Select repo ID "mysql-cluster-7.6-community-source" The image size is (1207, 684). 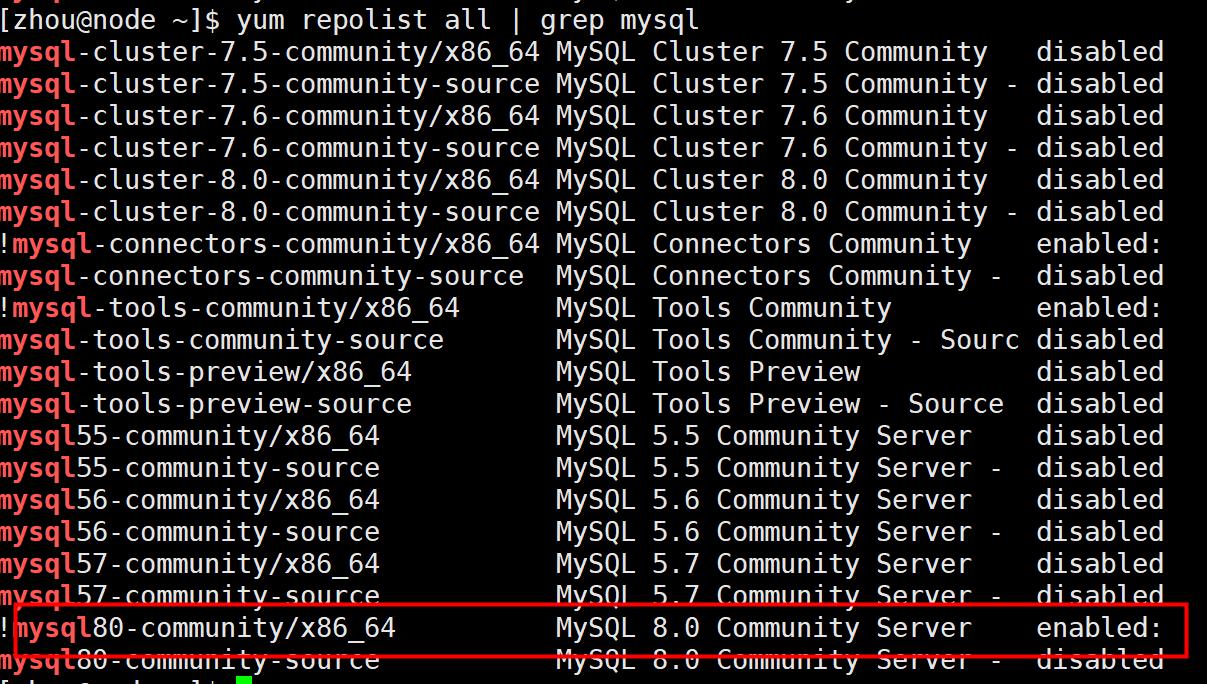pyautogui.click(x=270, y=148)
